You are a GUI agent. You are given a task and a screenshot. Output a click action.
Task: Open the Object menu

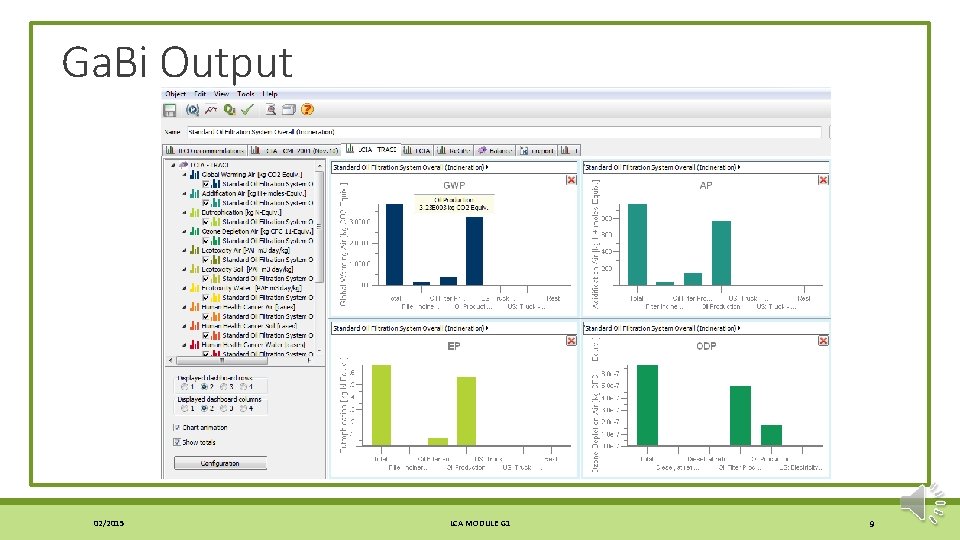176,94
